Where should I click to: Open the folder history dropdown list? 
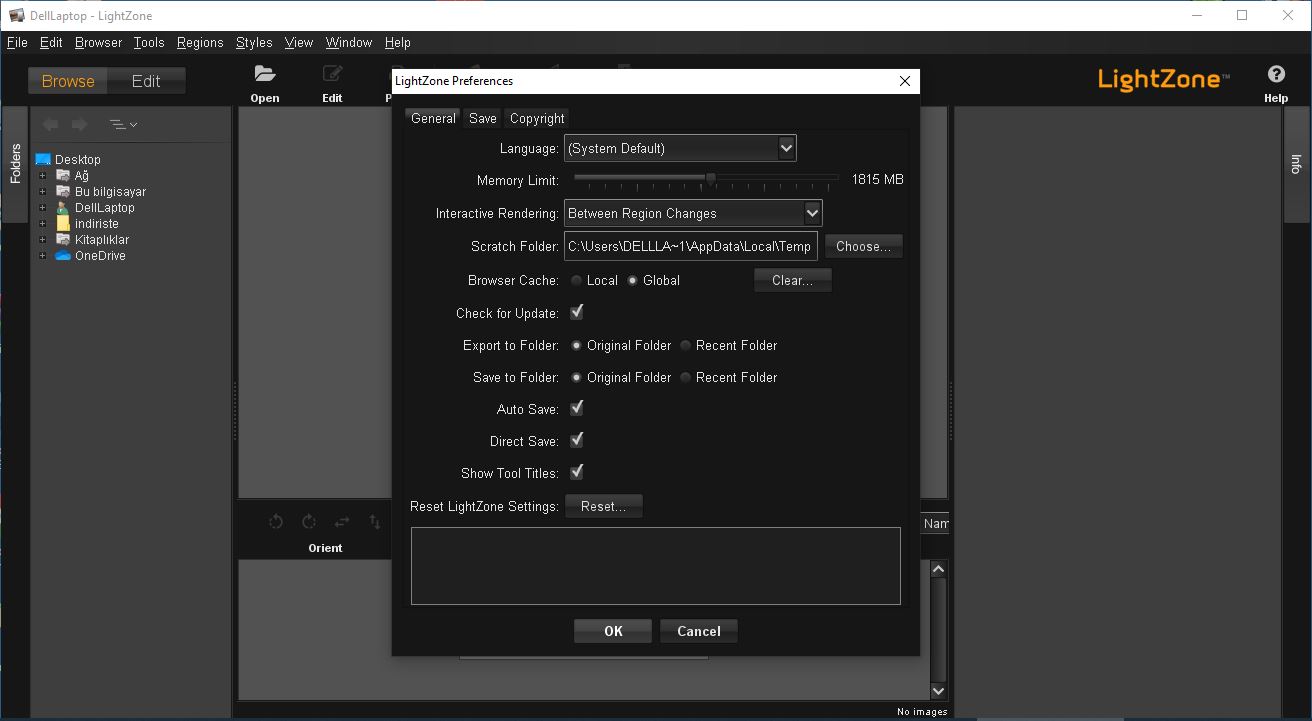pos(123,124)
